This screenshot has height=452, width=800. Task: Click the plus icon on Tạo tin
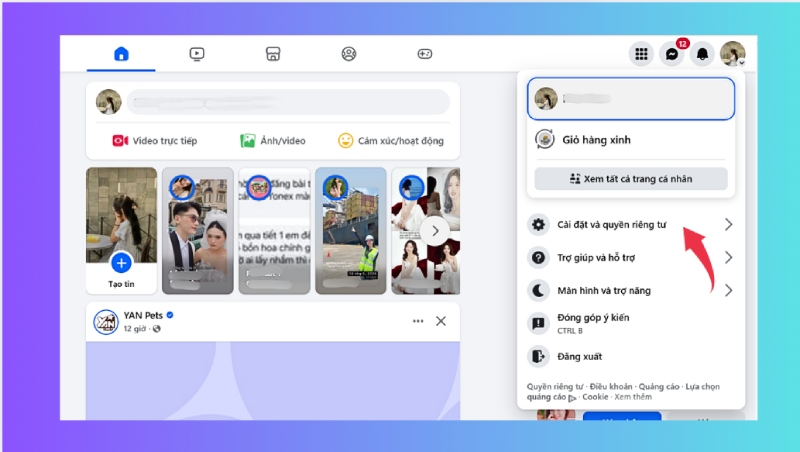(121, 263)
